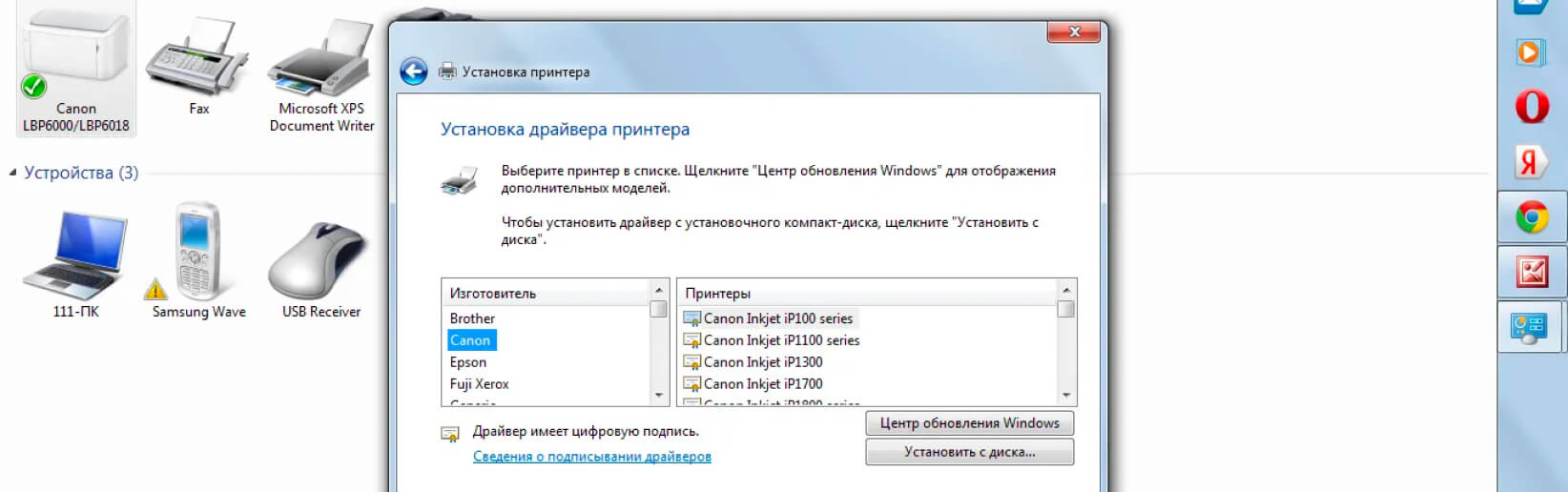
Task: Click manufacturer list scroll up arrow
Action: click(658, 289)
